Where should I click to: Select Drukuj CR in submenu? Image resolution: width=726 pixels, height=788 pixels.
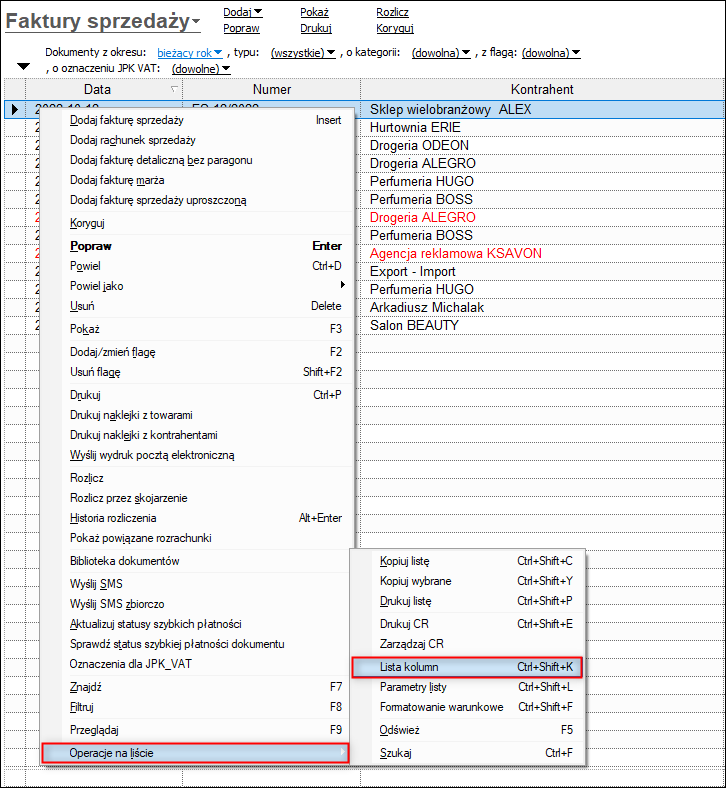tap(468, 624)
